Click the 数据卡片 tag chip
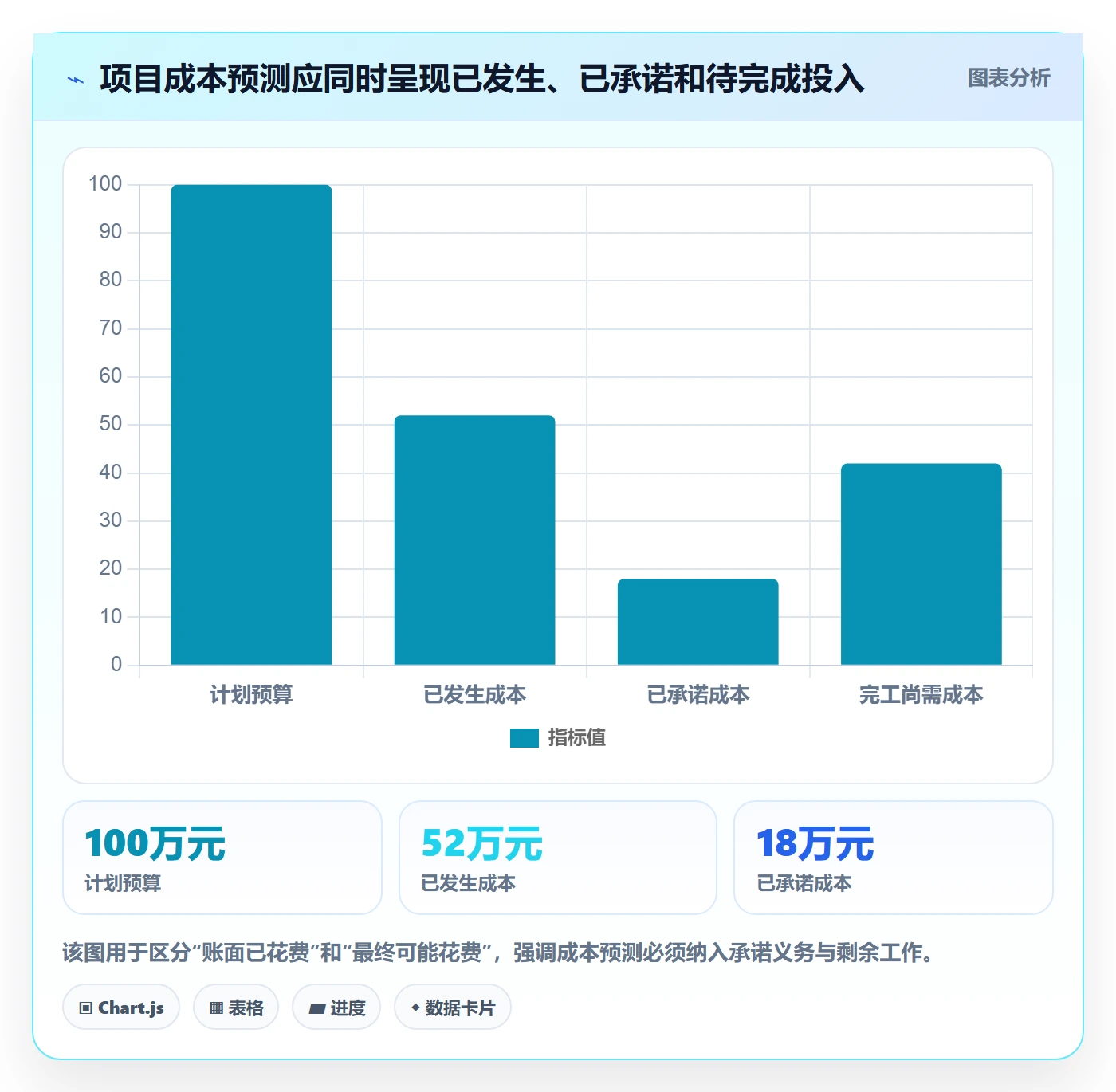 pyautogui.click(x=453, y=1008)
